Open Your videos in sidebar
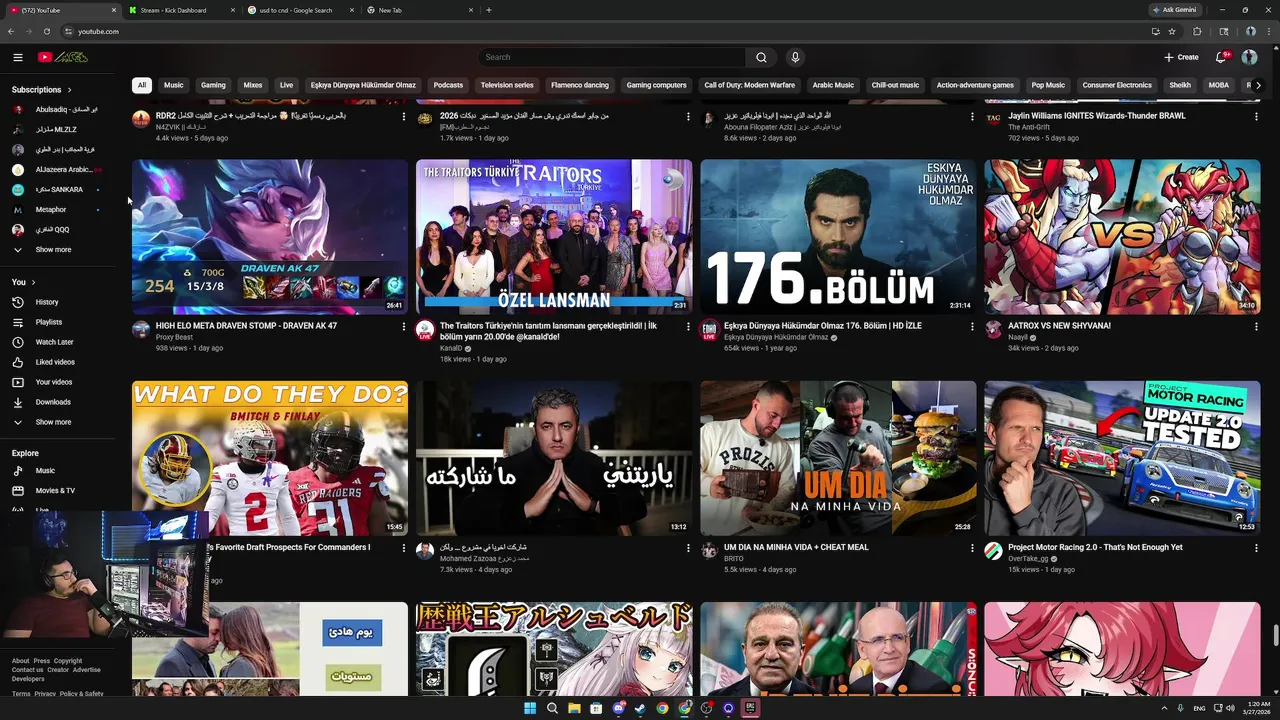This screenshot has width=1280, height=720. 55,382
